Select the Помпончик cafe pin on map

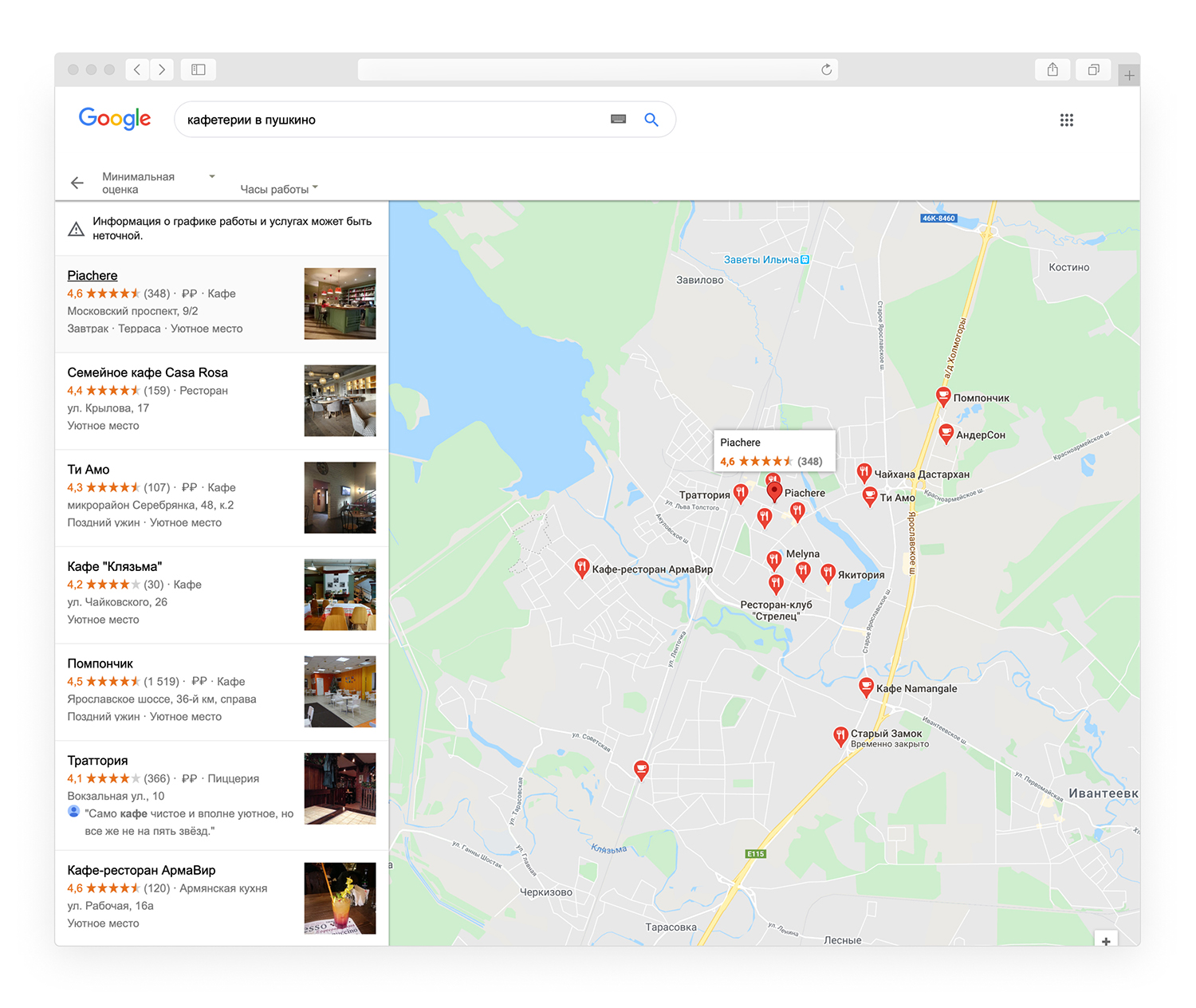[x=942, y=396]
